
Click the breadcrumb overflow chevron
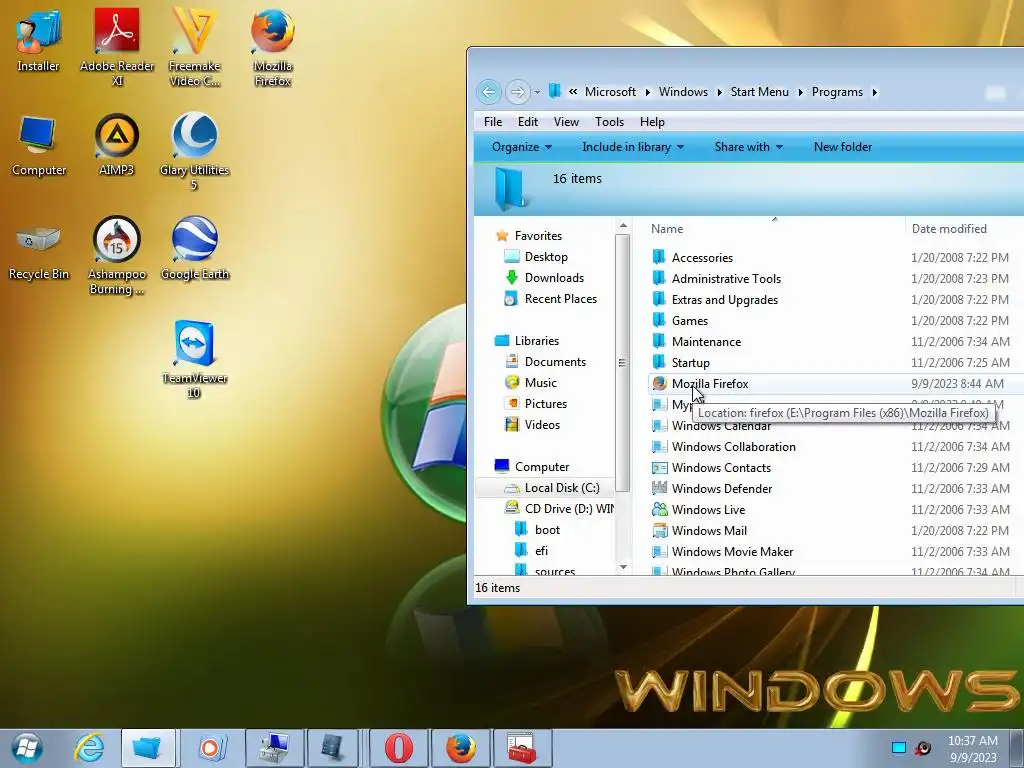(573, 92)
